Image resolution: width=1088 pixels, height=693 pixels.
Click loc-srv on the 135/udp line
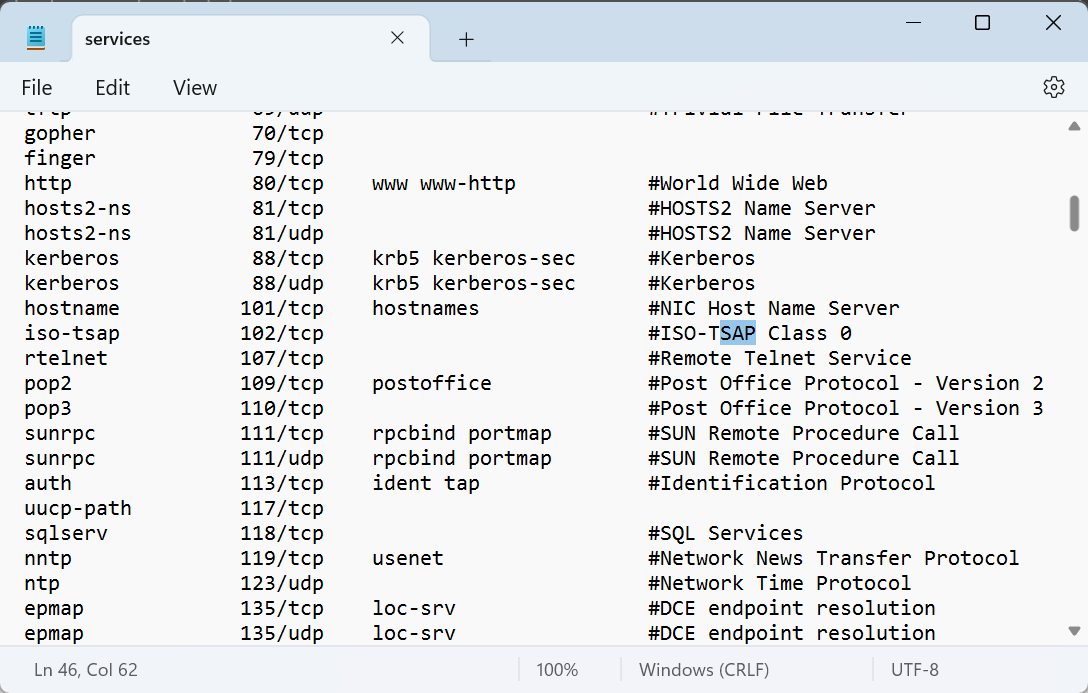414,633
